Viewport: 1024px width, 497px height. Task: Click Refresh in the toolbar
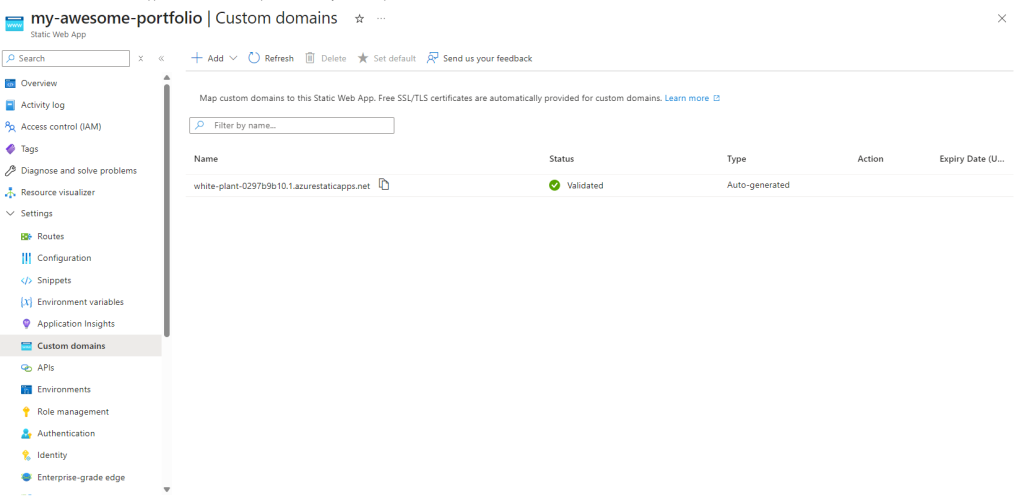tap(271, 58)
